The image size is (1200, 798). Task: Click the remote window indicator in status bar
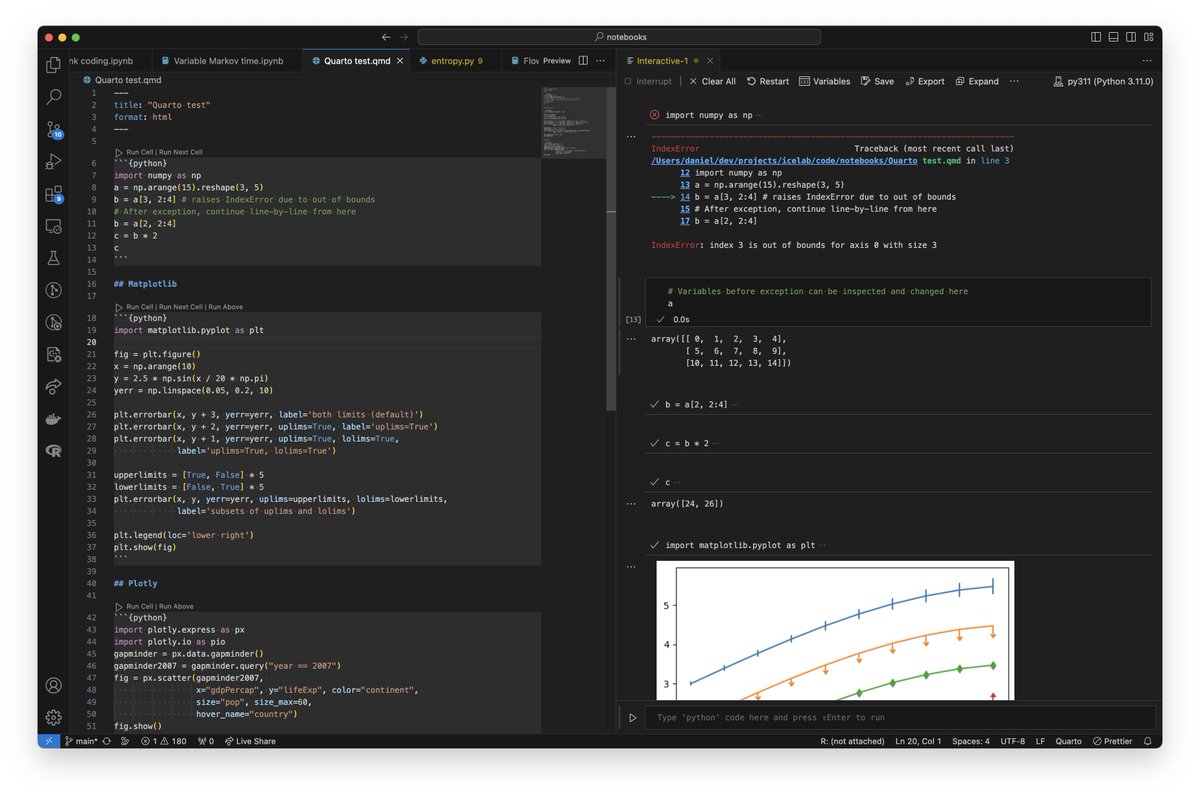(x=49, y=741)
